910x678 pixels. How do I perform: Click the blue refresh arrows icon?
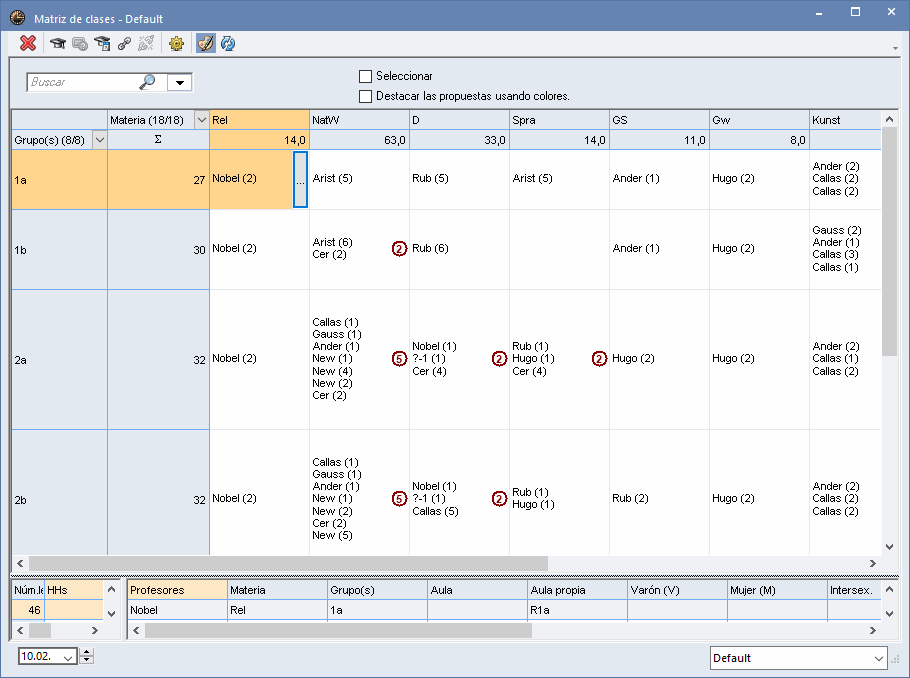point(228,44)
